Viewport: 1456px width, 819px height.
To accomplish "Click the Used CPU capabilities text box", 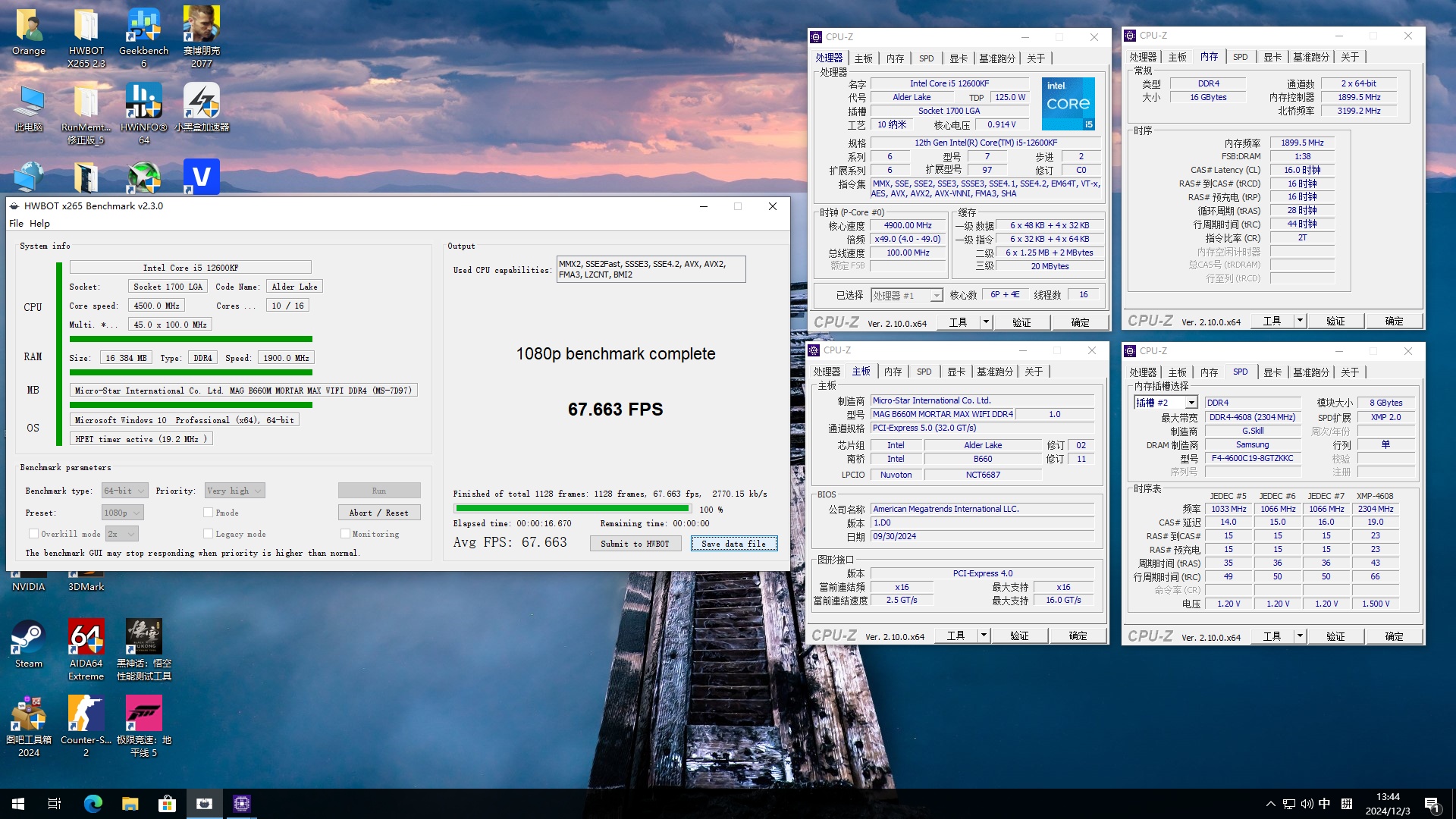I will [x=651, y=269].
